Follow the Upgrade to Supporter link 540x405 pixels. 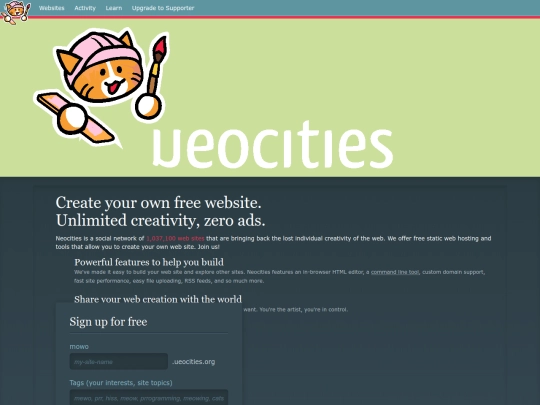pos(163,8)
